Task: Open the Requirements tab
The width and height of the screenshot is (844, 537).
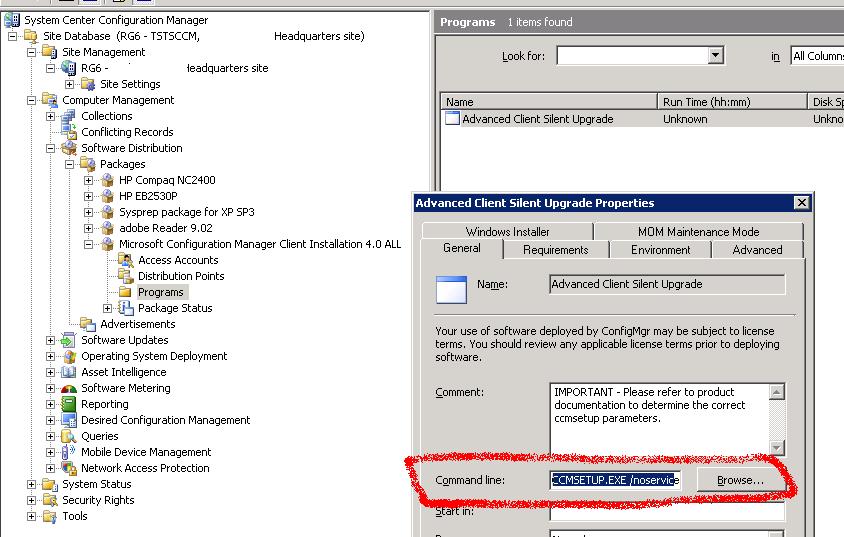Action: coord(555,250)
